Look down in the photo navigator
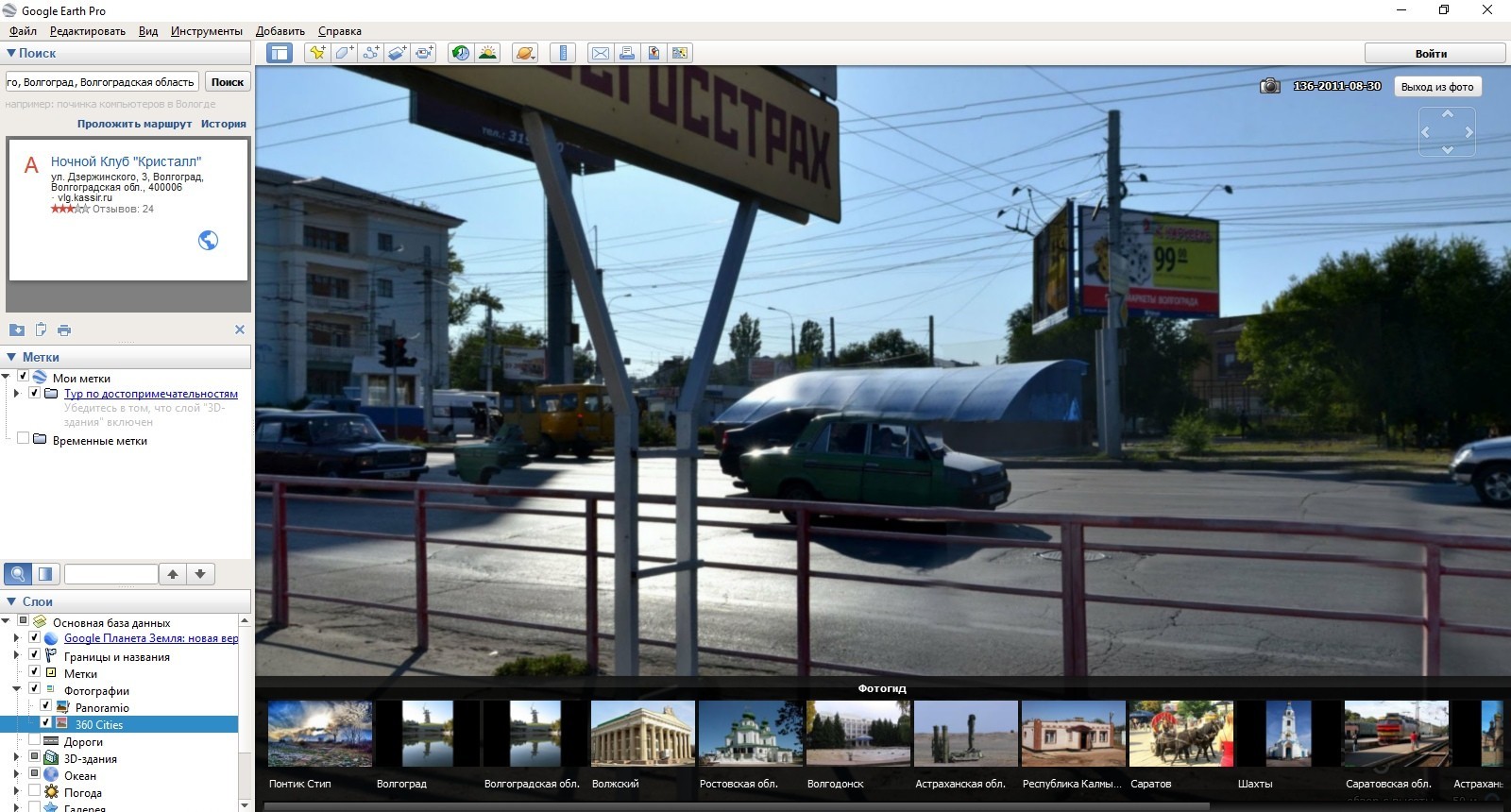Viewport: 1511px width, 812px height. pyautogui.click(x=1448, y=149)
